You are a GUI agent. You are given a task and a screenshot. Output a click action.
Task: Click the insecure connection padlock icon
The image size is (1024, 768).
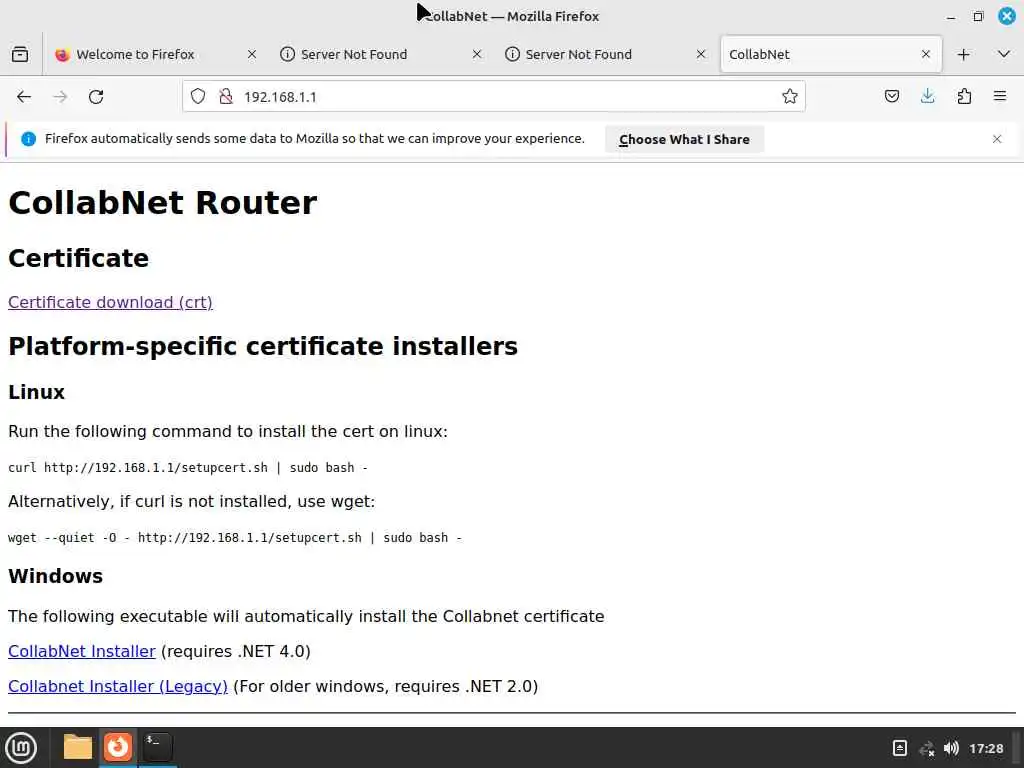click(x=226, y=97)
